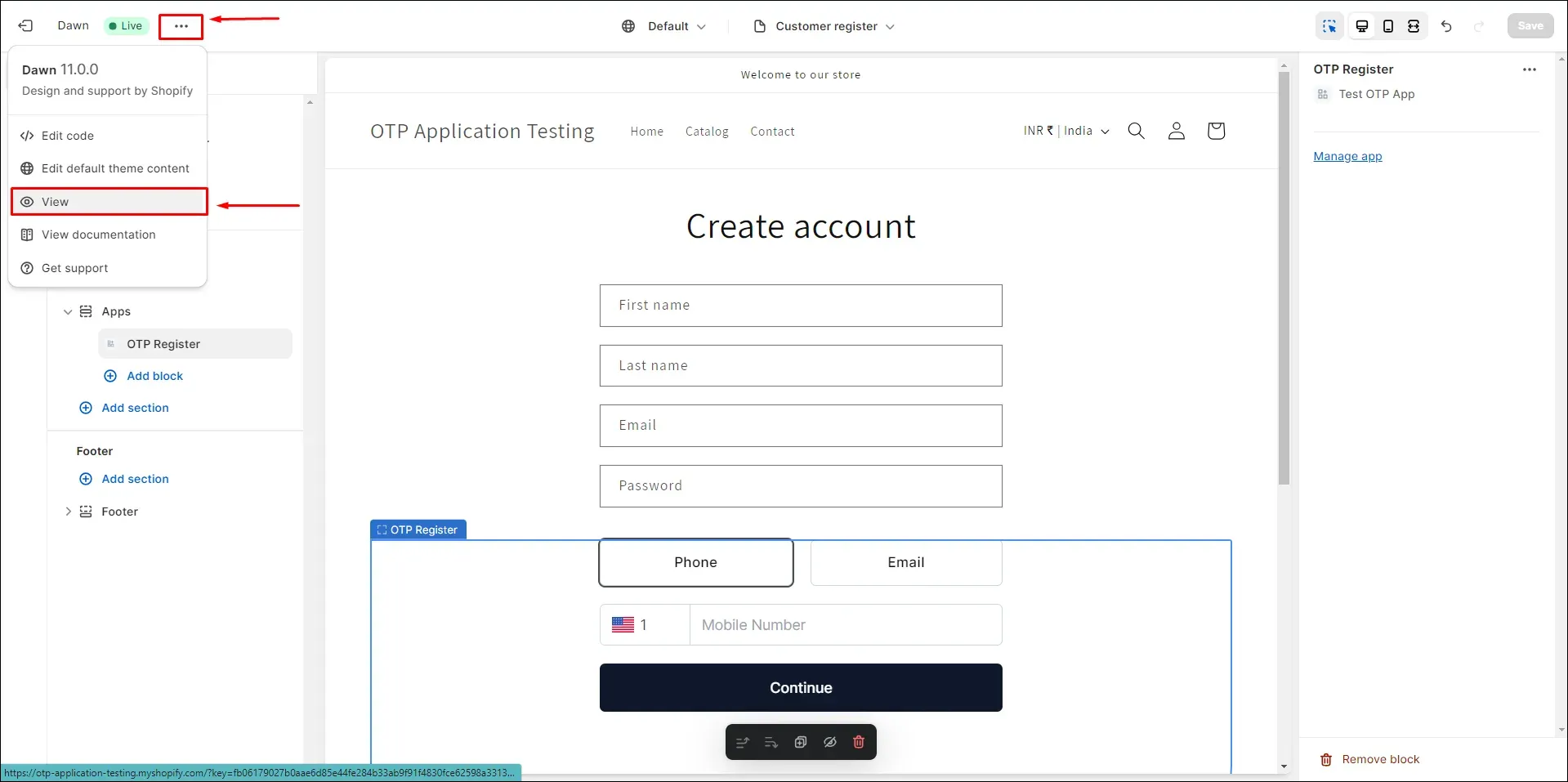Click the red delete block trash icon
The height and width of the screenshot is (782, 1568).
tap(859, 742)
